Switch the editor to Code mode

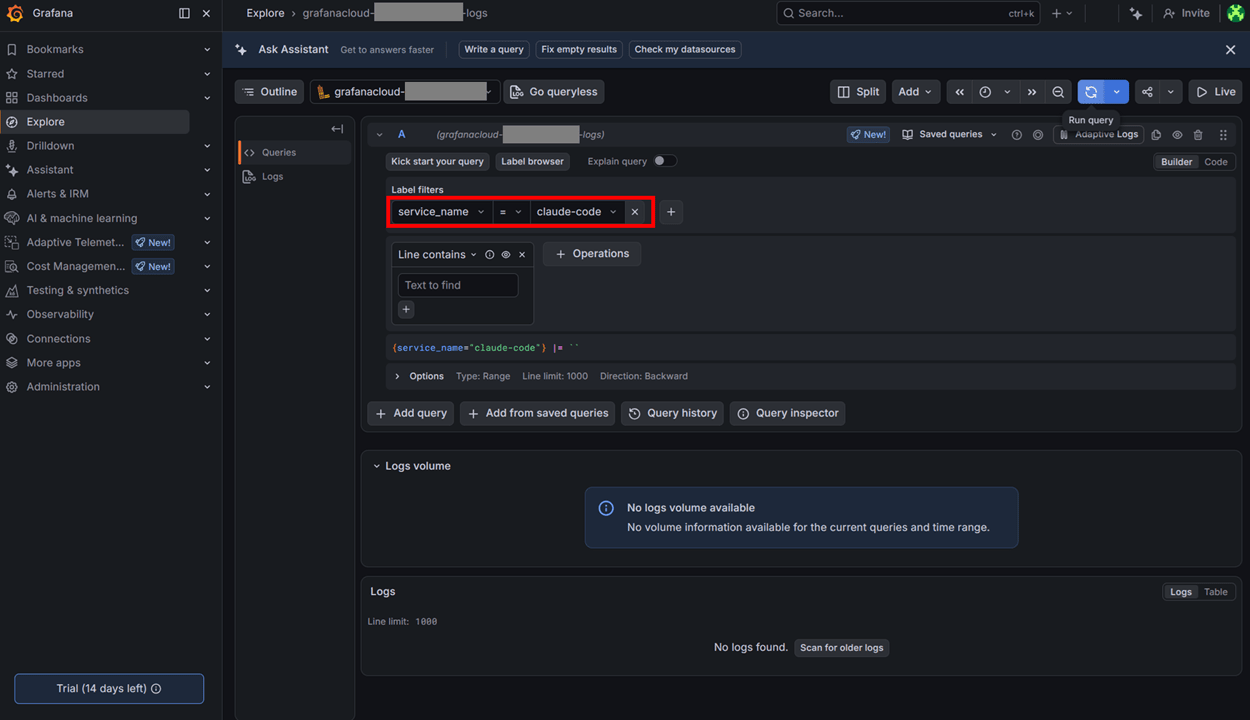1215,162
